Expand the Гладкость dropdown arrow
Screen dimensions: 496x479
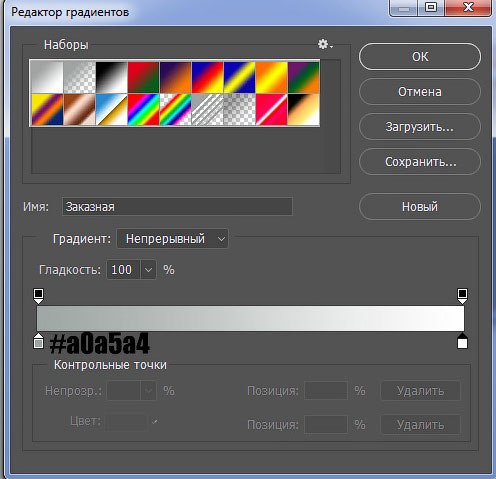(x=148, y=270)
